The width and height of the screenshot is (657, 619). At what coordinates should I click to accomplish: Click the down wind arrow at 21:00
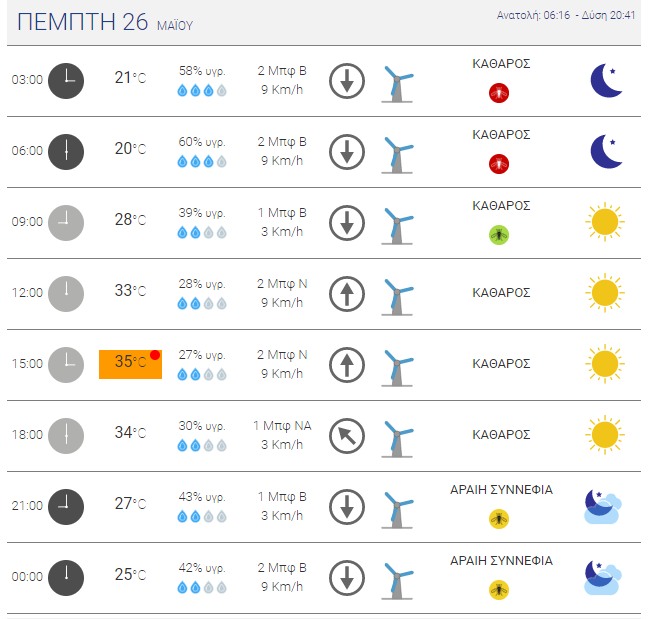coord(347,507)
